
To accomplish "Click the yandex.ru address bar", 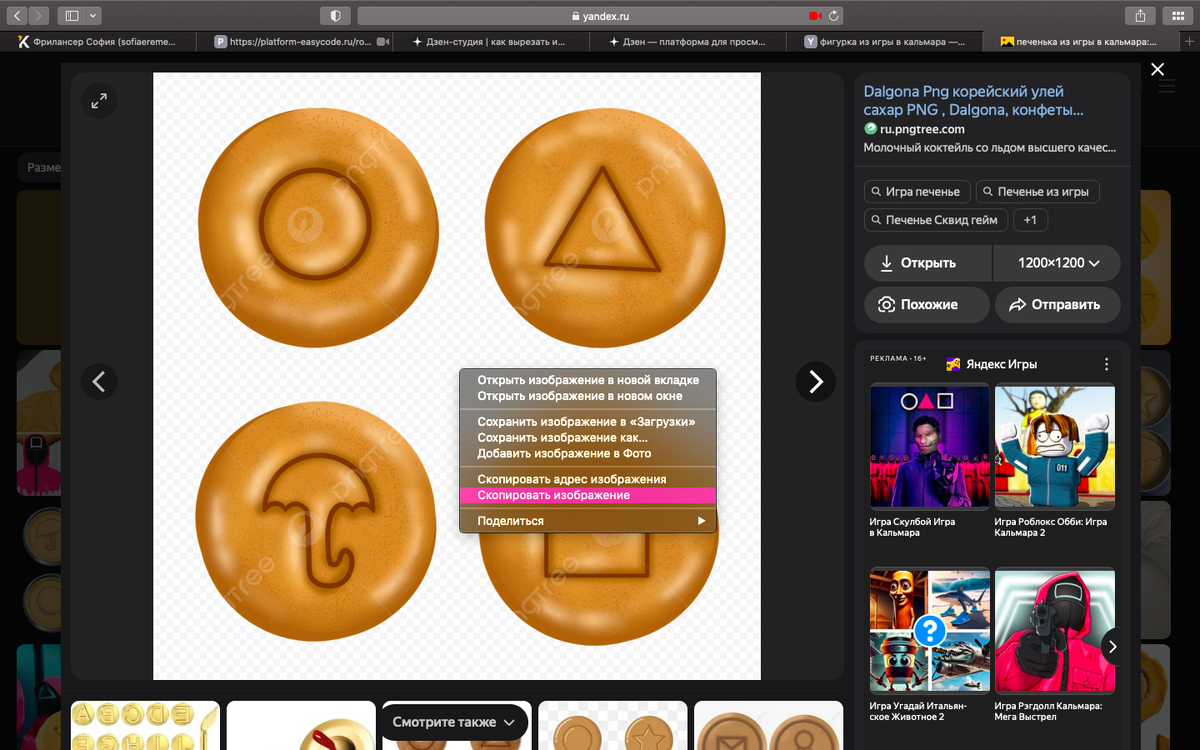I will click(x=600, y=16).
